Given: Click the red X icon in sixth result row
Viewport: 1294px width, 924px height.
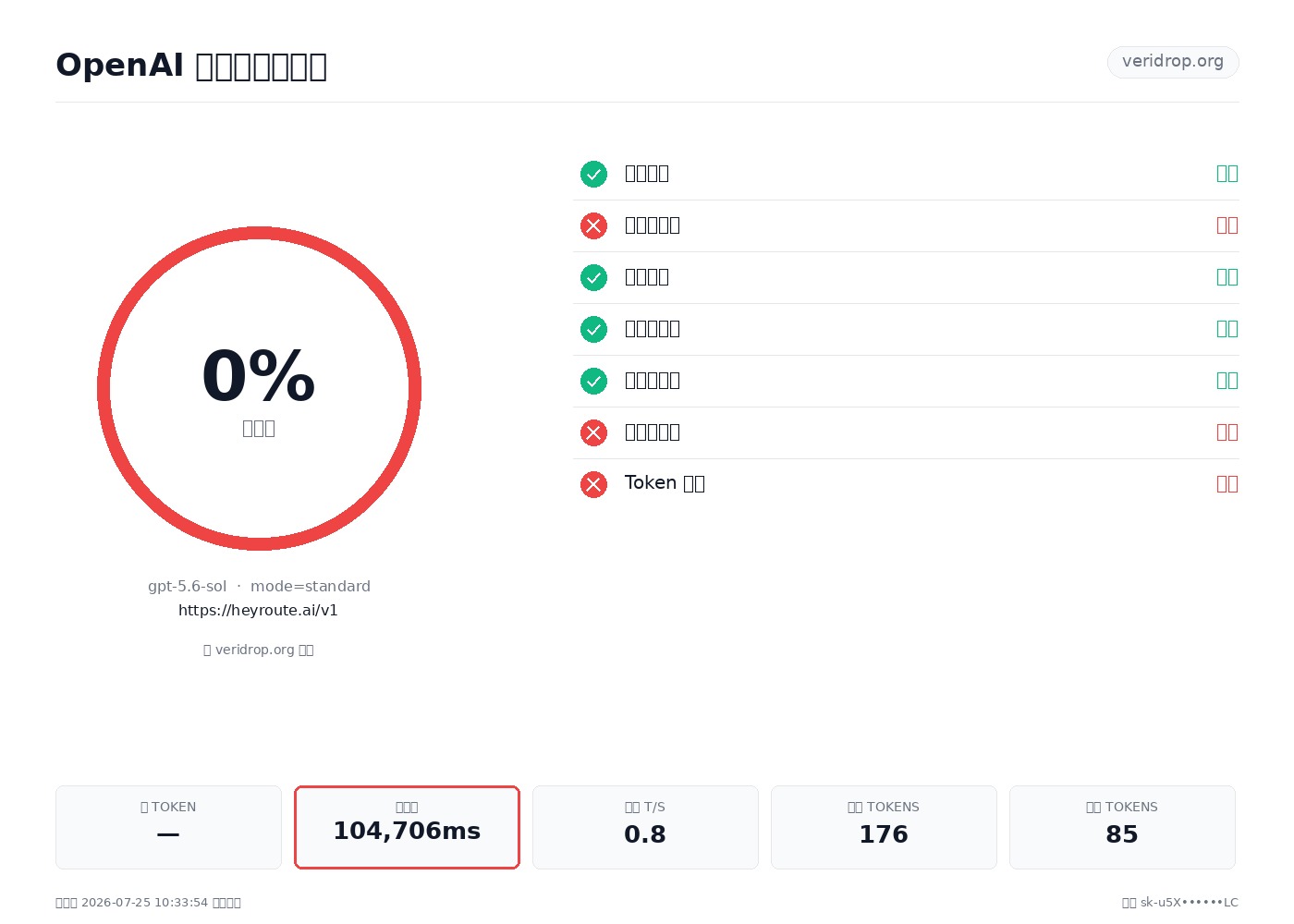Looking at the screenshot, I should click(x=593, y=432).
